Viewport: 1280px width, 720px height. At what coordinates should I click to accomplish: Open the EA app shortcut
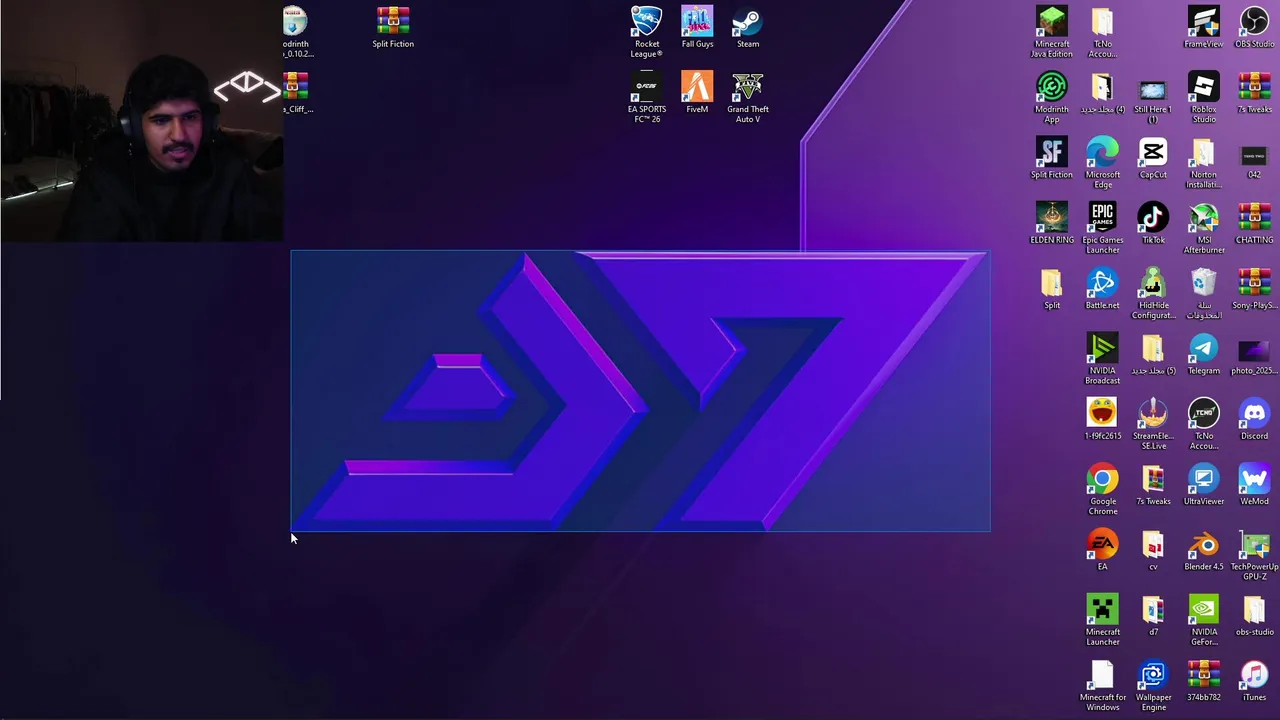(1102, 549)
